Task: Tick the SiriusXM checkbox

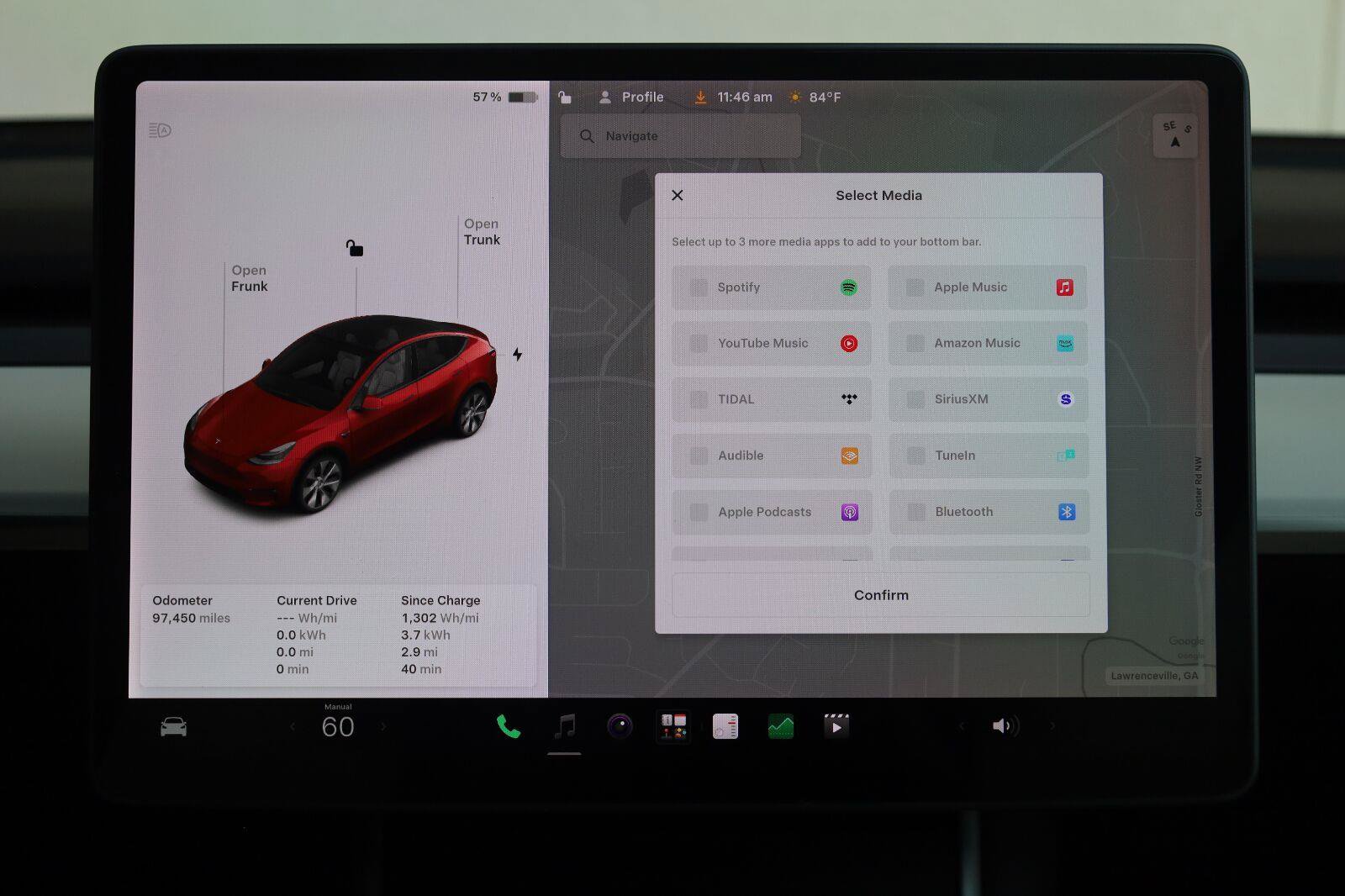Action: point(915,399)
